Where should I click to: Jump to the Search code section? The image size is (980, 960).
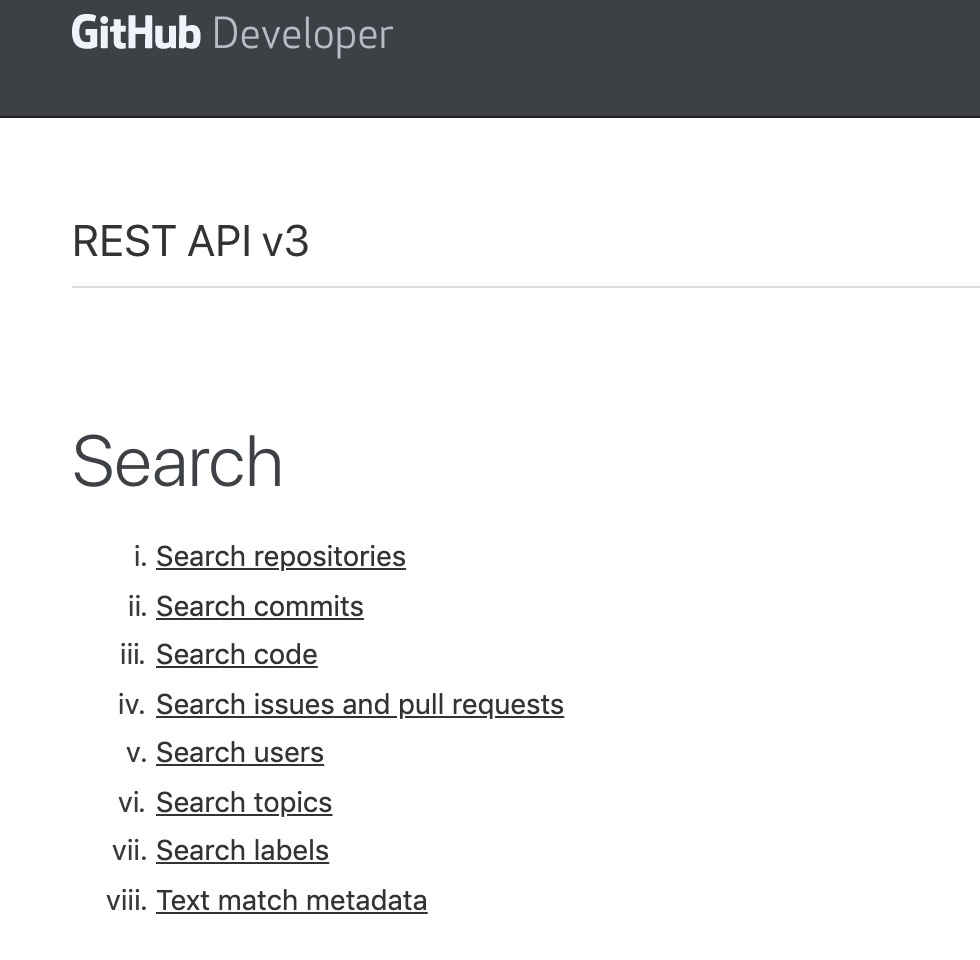[237, 654]
